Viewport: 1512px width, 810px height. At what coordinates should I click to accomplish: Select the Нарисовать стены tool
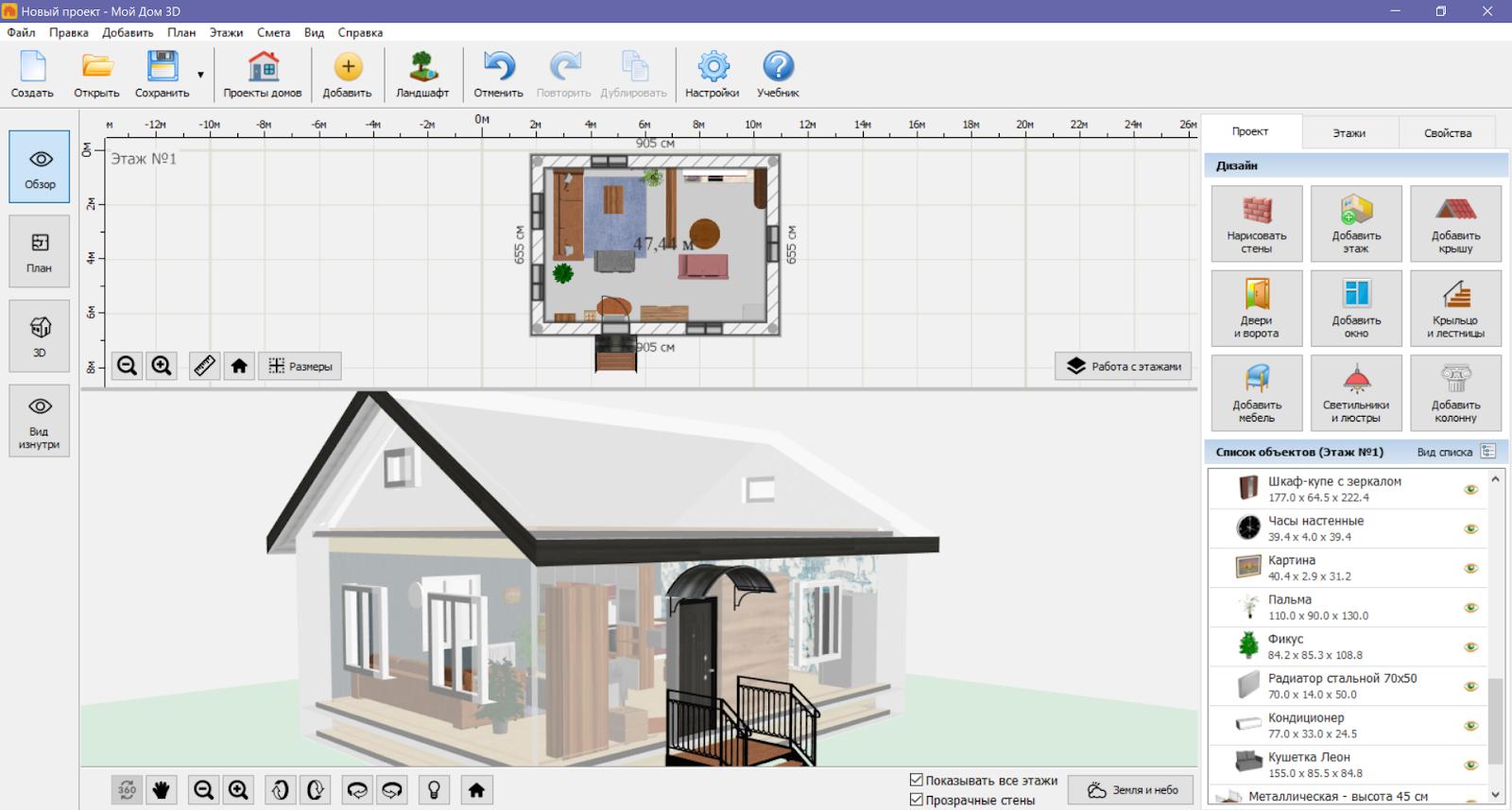pyautogui.click(x=1256, y=224)
